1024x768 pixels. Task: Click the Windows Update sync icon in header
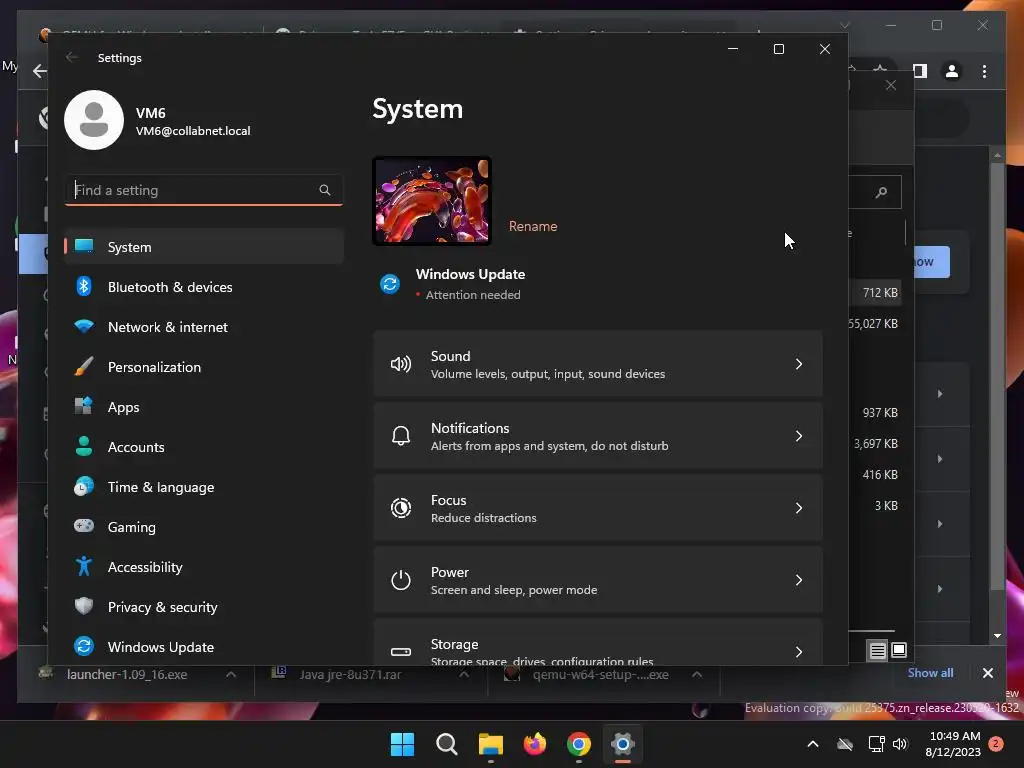click(x=390, y=284)
